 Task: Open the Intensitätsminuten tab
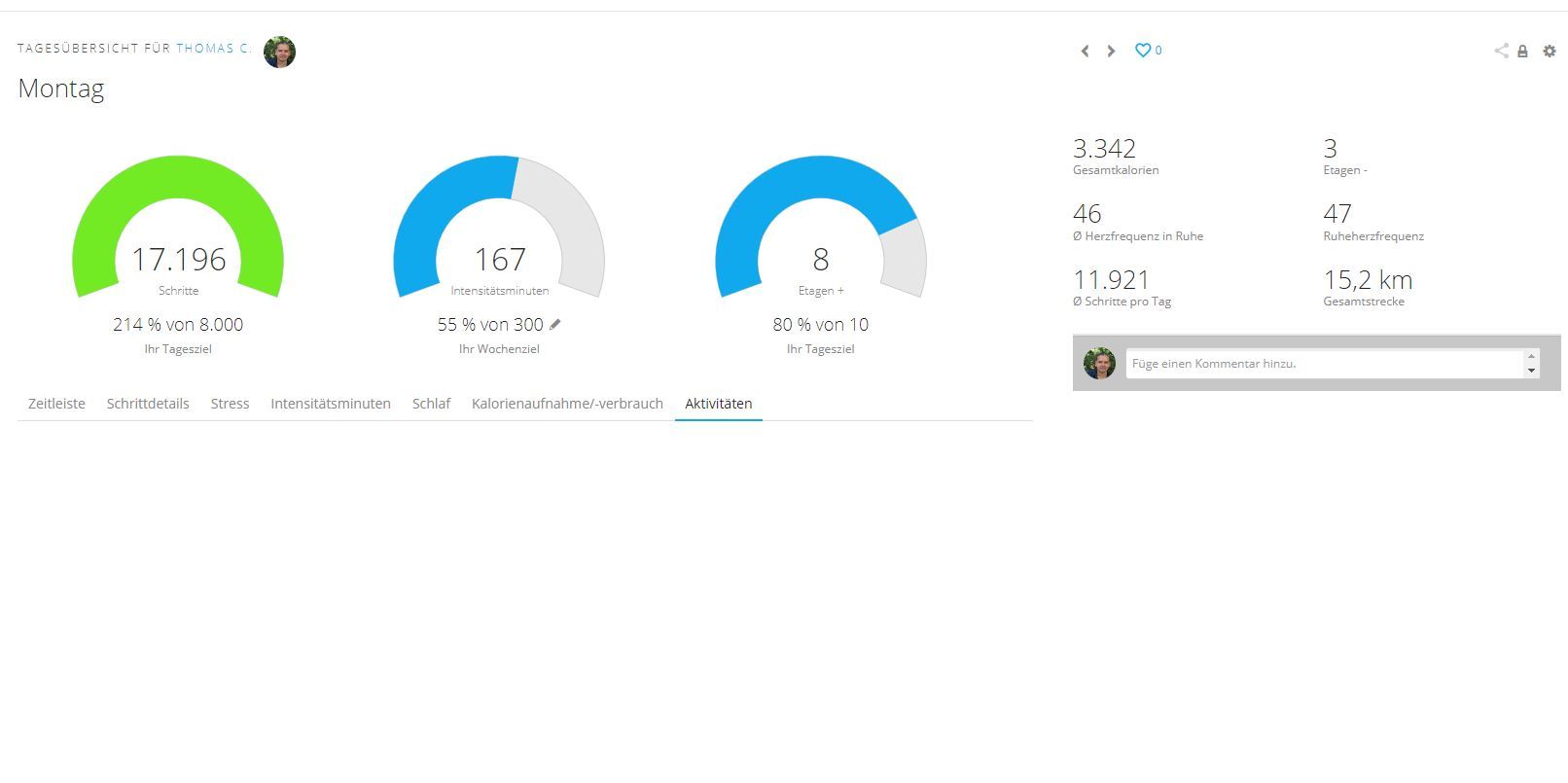pyautogui.click(x=331, y=404)
